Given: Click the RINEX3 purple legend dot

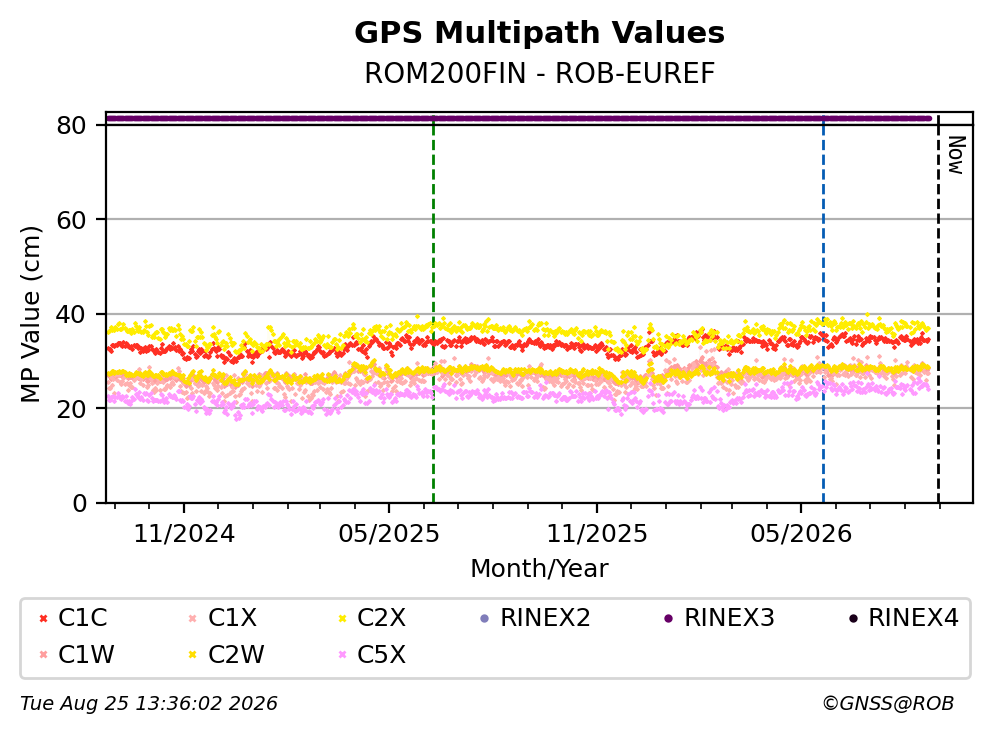Looking at the screenshot, I should [669, 619].
